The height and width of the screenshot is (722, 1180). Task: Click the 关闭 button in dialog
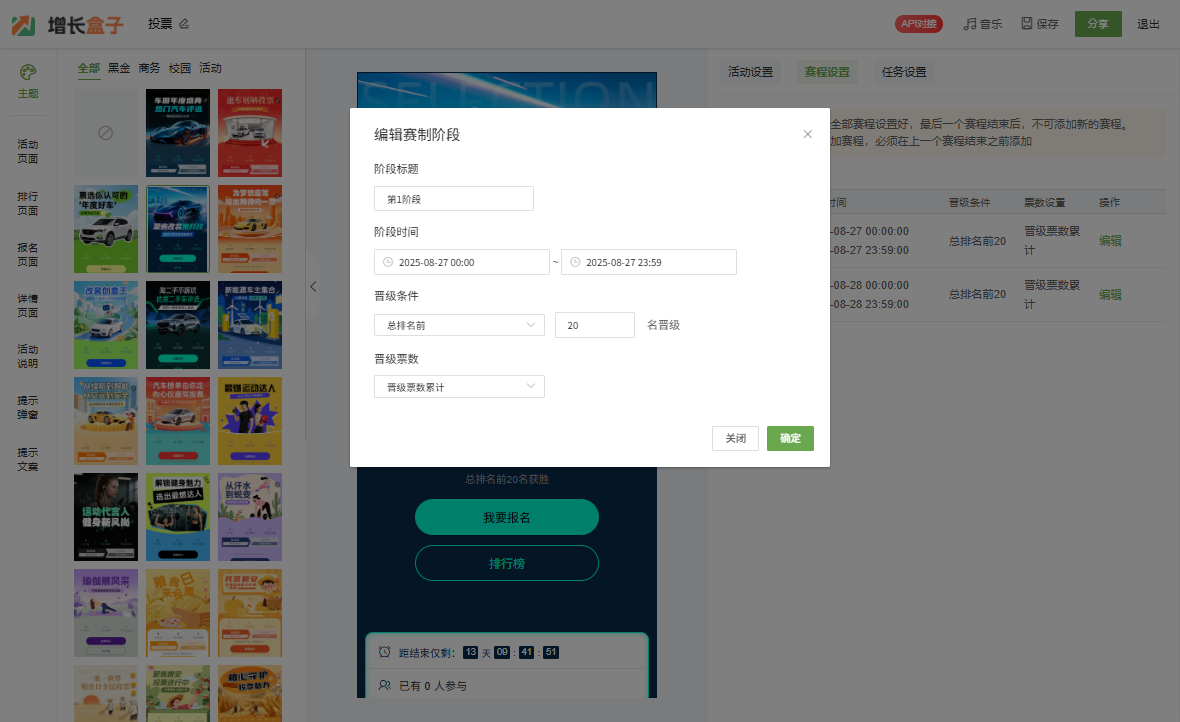735,438
